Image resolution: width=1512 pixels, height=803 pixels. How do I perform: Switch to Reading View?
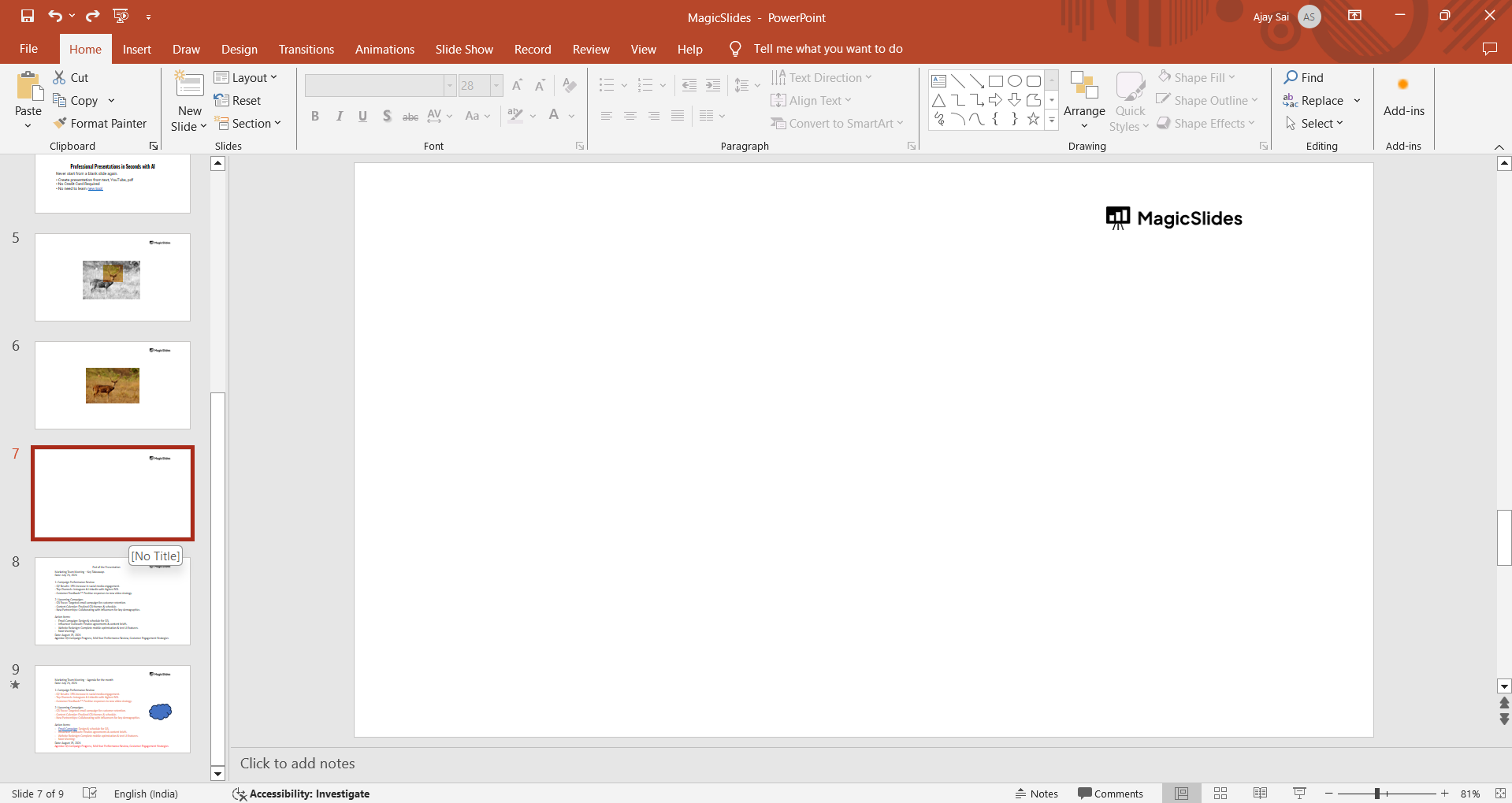coord(1260,794)
